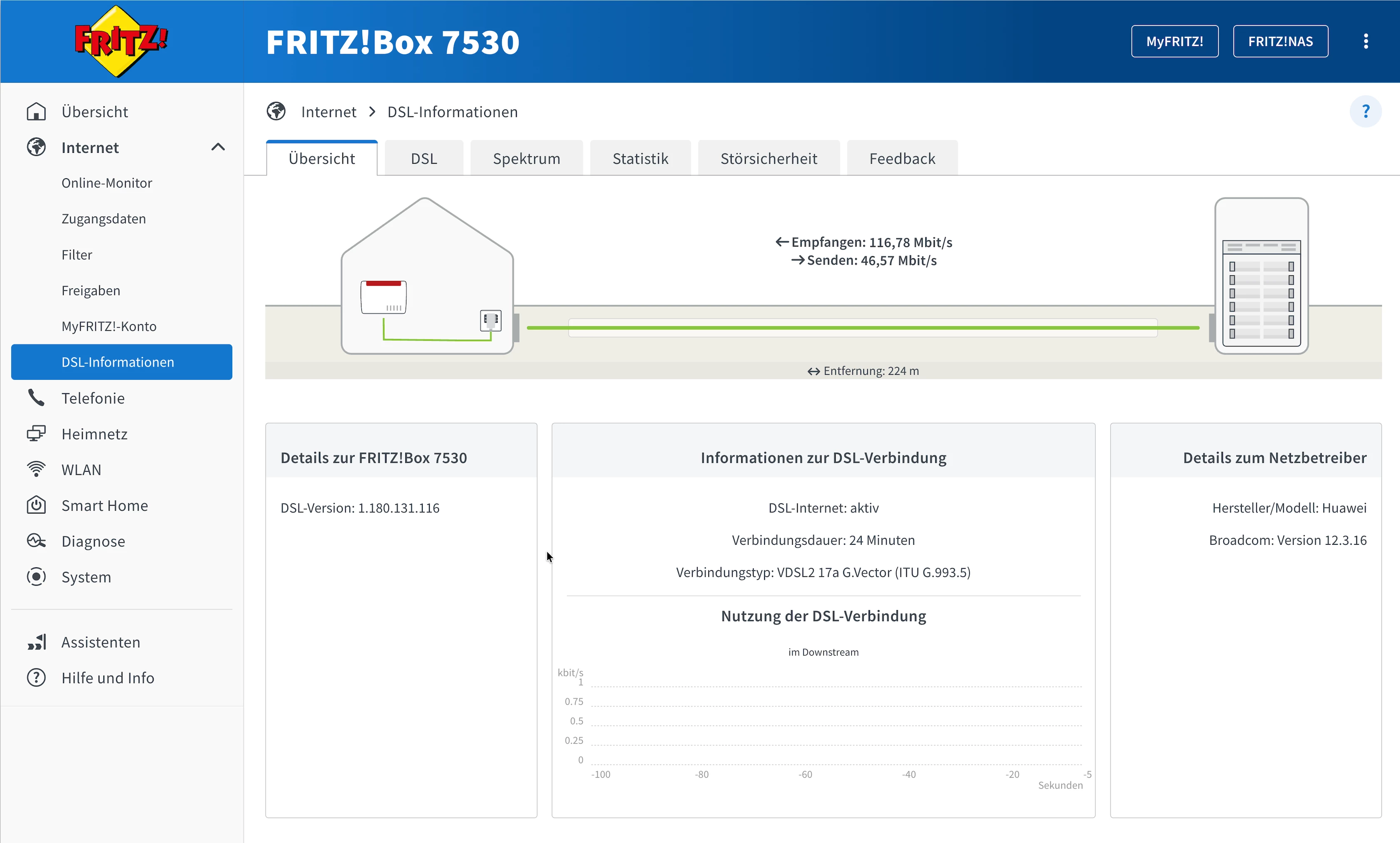Screen dimensions: 1400x843
Task: Click the Diagnose pulse icon
Action: tap(36, 541)
